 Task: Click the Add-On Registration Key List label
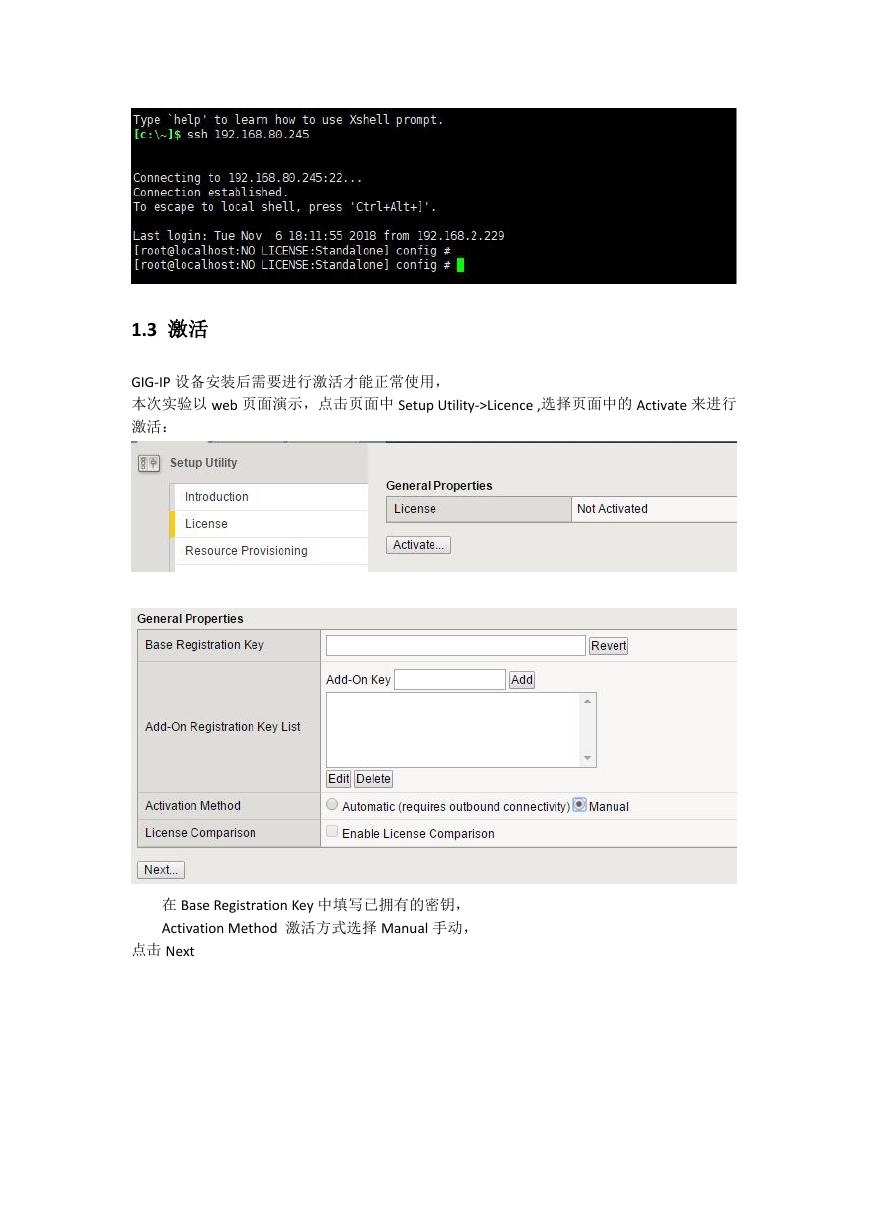(223, 727)
